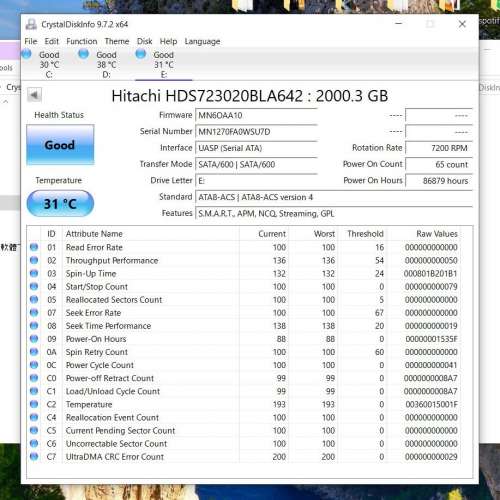Screen dimensions: 500x500
Task: Click the Threshold column header
Action: click(362, 234)
